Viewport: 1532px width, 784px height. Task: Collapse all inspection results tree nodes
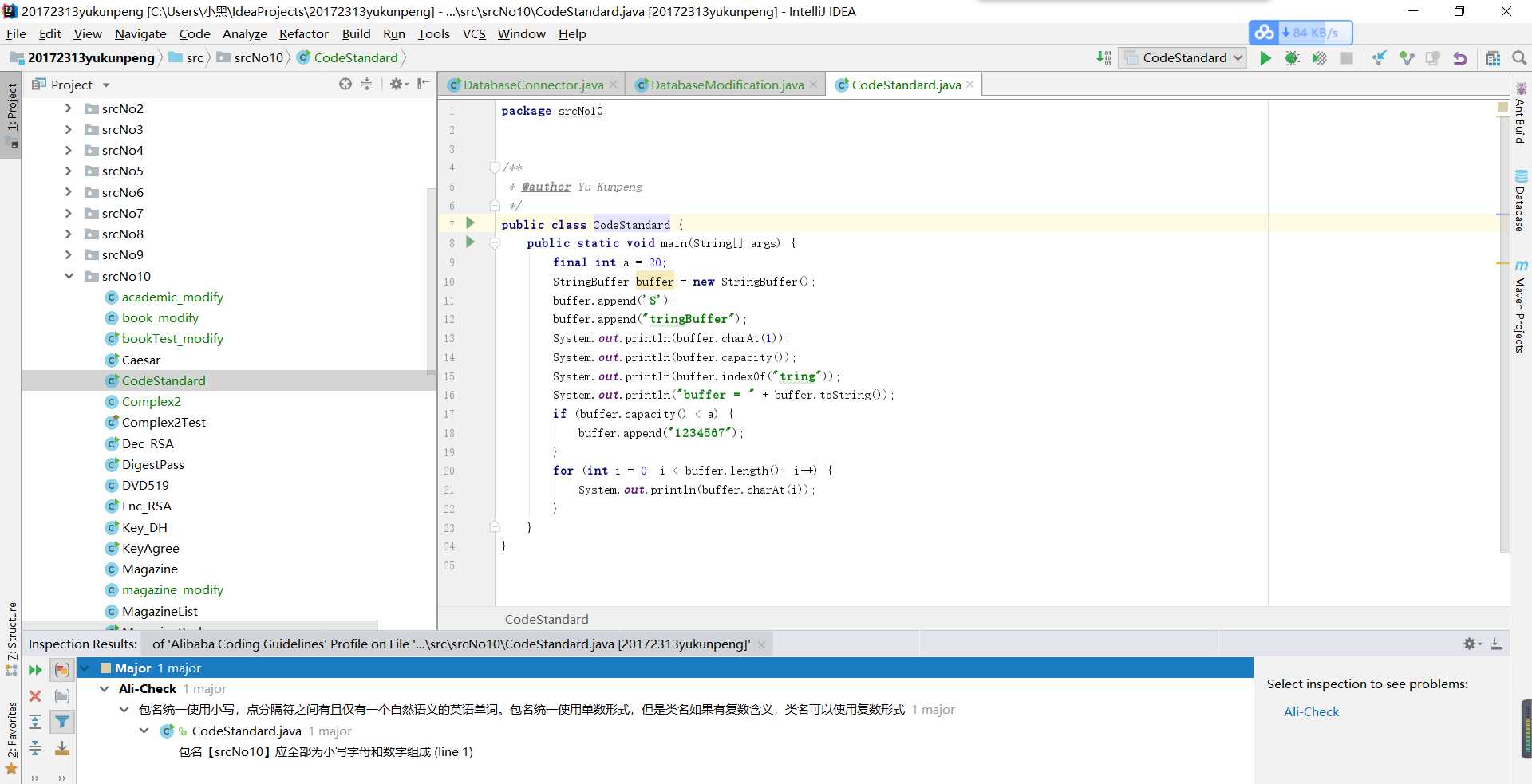point(35,748)
